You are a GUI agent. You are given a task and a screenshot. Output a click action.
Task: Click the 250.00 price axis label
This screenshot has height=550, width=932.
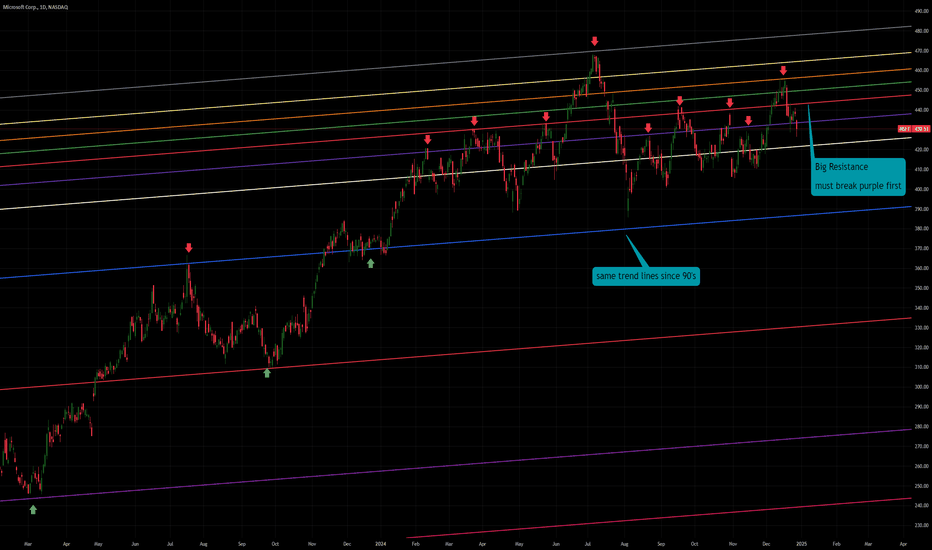(922, 486)
